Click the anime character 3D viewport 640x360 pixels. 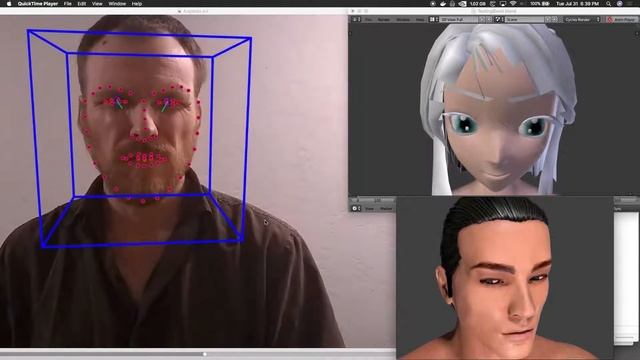pos(494,109)
